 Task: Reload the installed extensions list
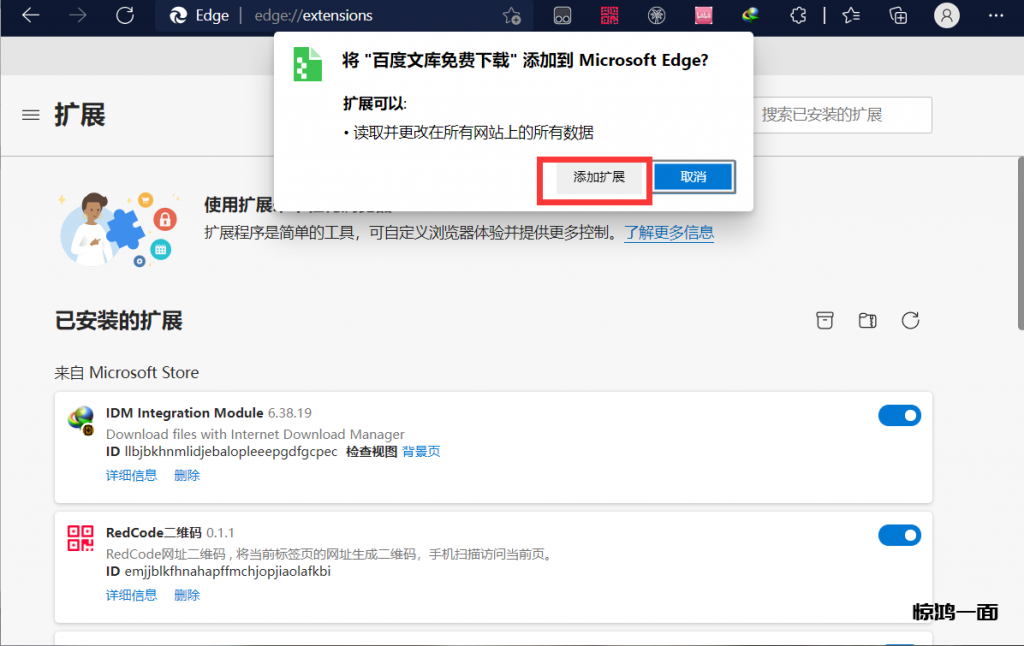coord(910,320)
